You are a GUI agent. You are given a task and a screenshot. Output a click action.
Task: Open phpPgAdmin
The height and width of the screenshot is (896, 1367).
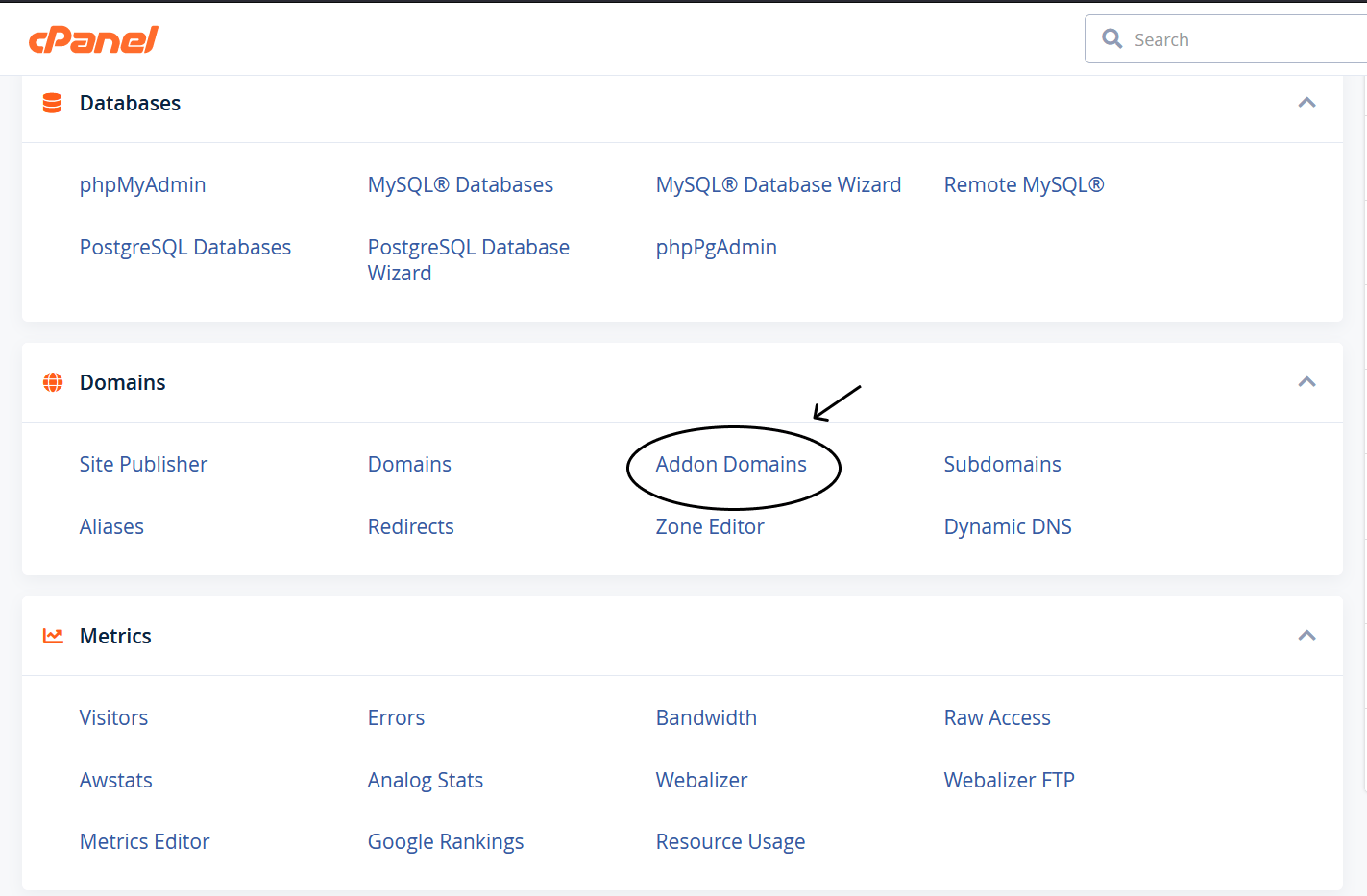click(717, 247)
